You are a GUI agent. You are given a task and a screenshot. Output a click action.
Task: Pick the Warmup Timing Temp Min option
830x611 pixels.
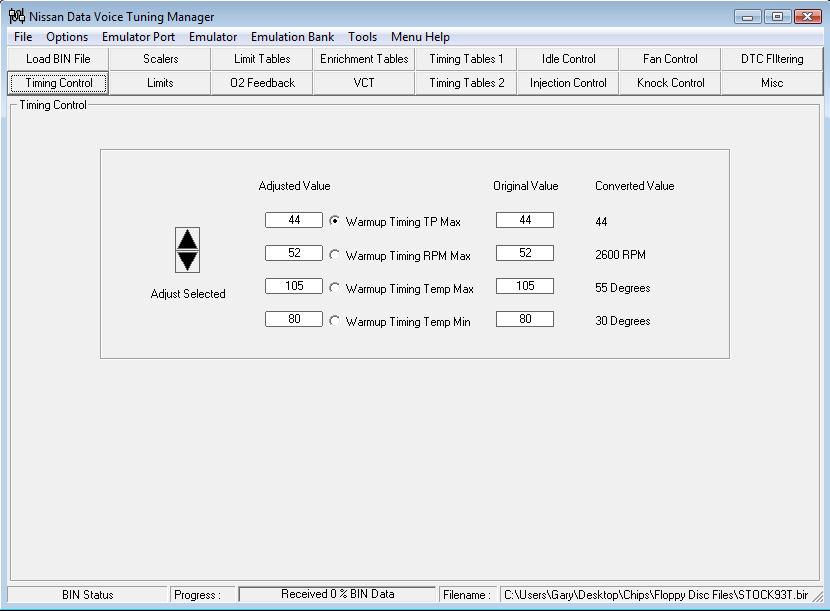pos(334,321)
